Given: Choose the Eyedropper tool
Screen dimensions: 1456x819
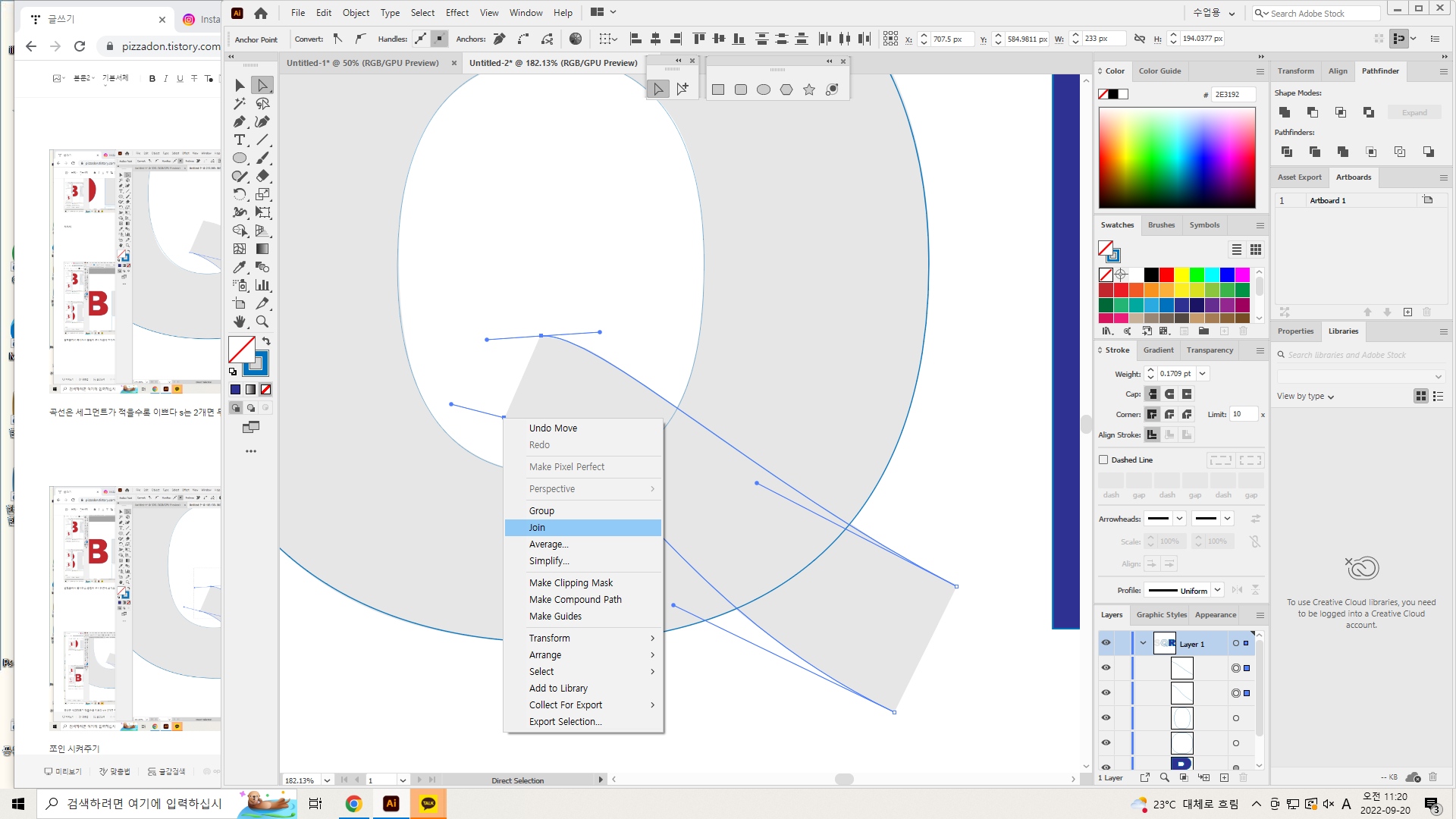Looking at the screenshot, I should [240, 267].
